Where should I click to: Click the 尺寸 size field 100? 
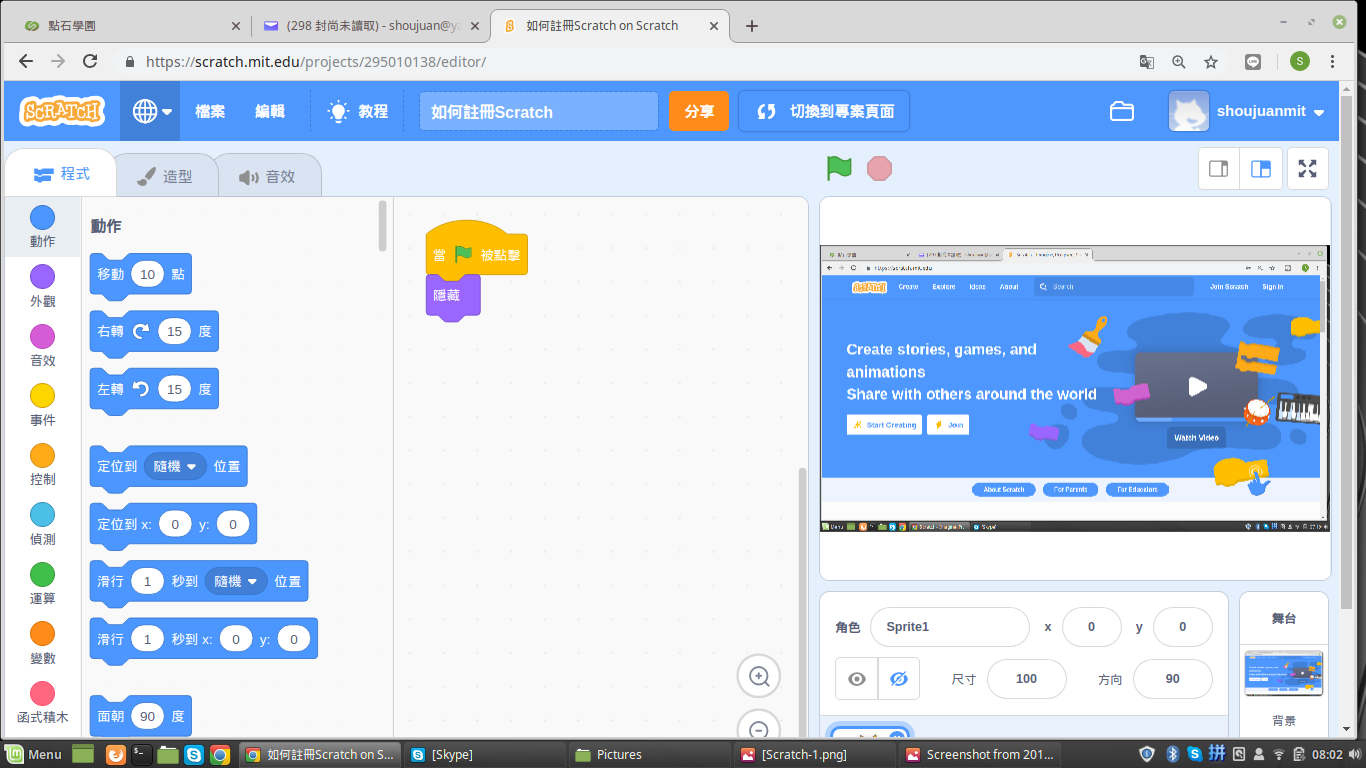(1026, 679)
